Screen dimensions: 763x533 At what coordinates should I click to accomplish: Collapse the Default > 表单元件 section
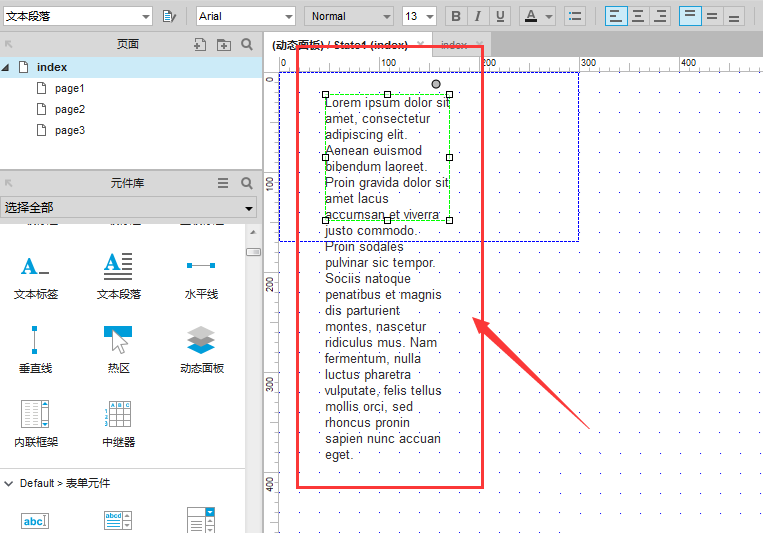9,483
